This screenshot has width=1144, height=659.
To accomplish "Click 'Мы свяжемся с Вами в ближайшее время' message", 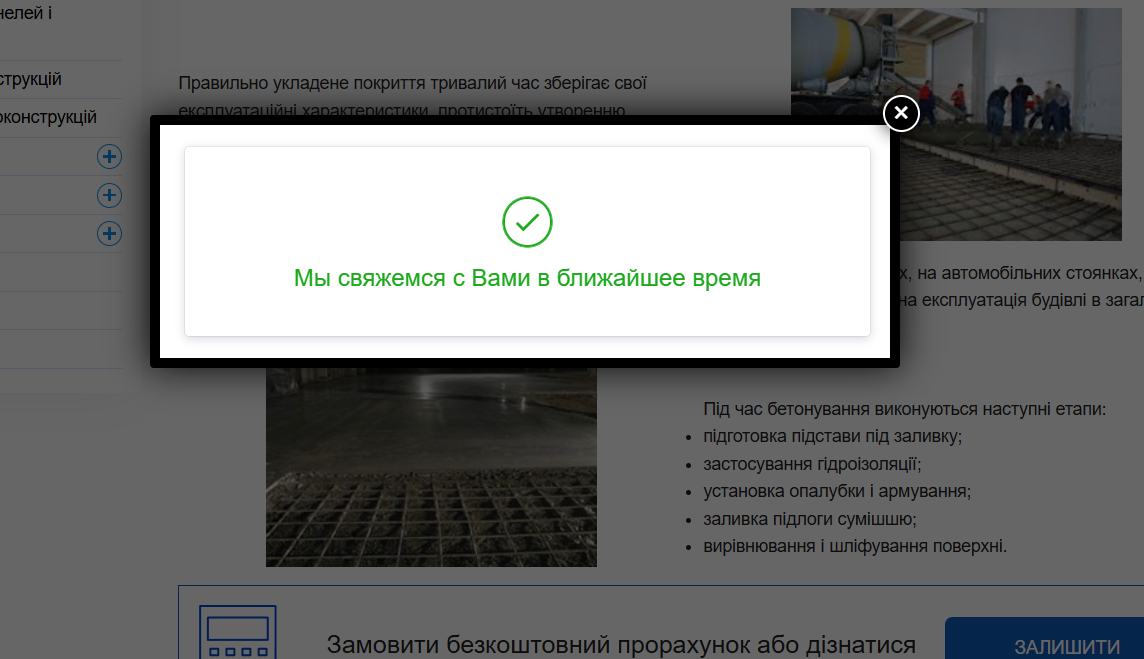I will pyautogui.click(x=527, y=278).
